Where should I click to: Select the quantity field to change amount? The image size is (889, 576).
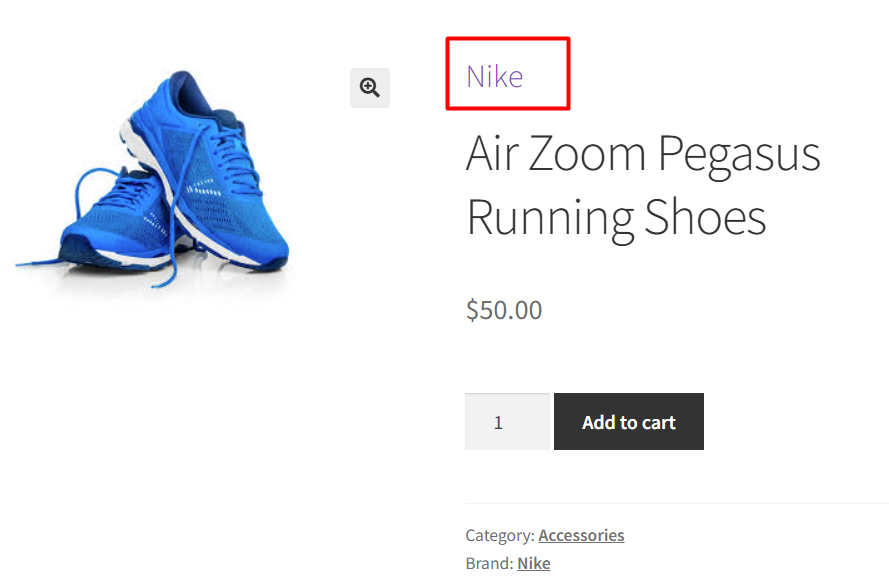click(506, 421)
